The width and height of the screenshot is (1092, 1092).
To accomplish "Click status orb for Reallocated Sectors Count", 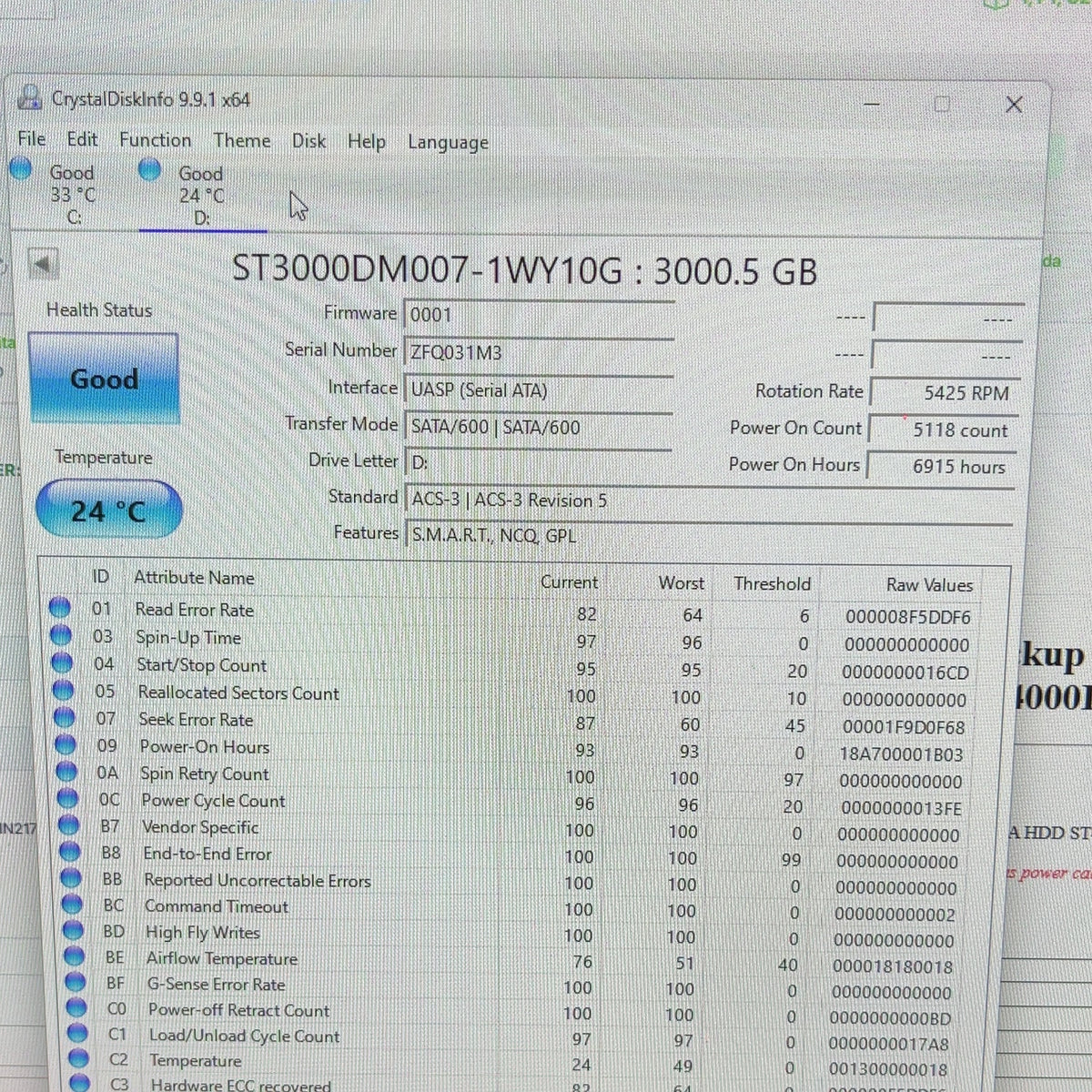I will point(63,690).
